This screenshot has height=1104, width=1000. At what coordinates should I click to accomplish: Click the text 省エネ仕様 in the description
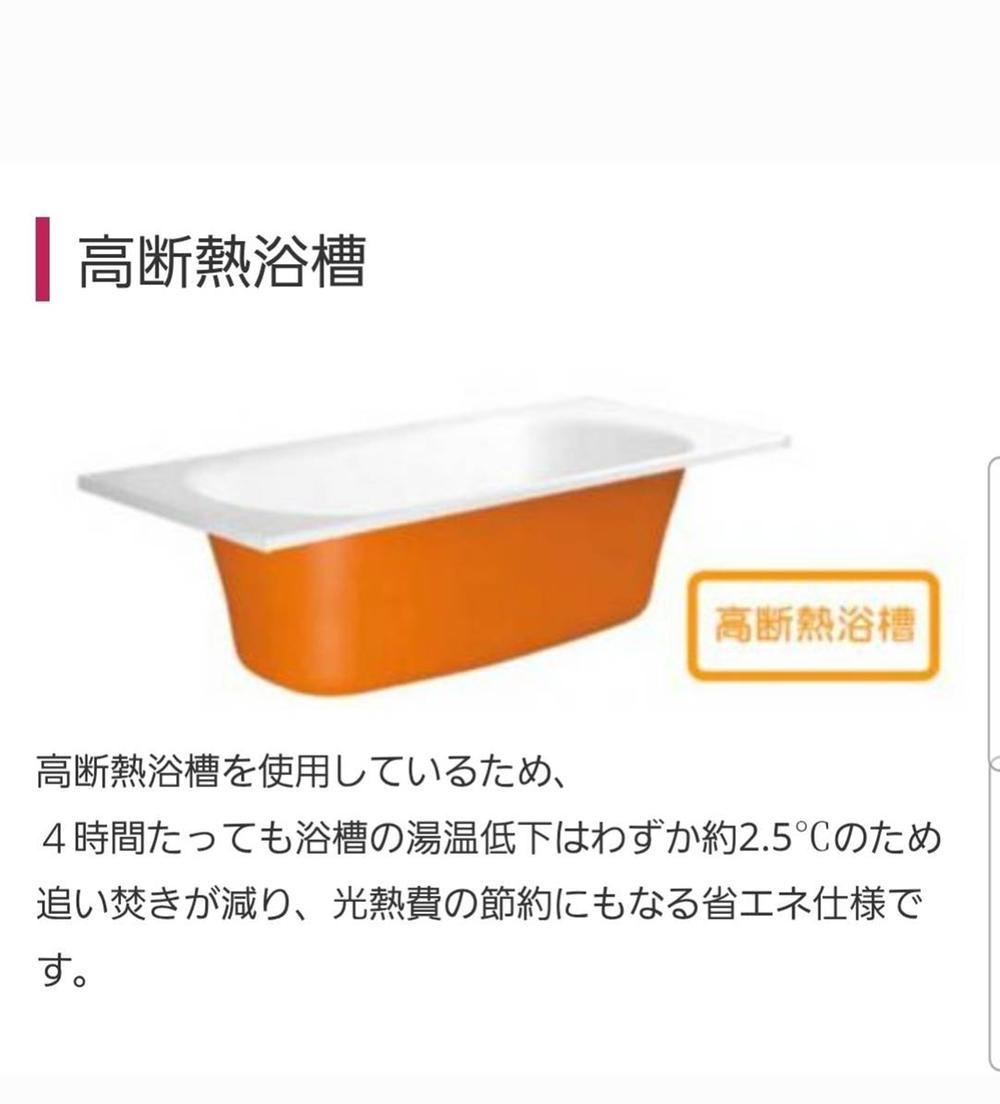pyautogui.click(x=775, y=905)
